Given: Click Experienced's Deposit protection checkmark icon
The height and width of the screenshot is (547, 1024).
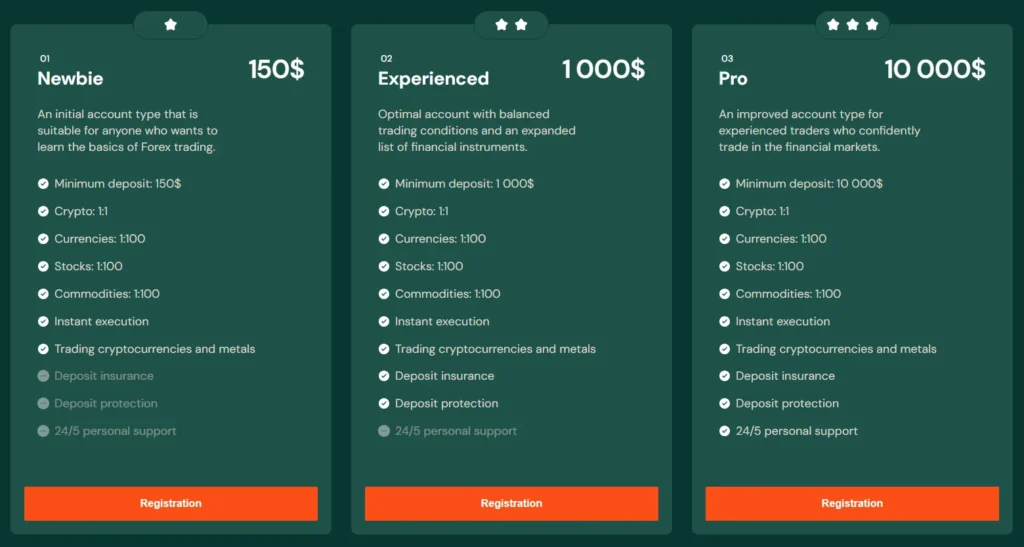Looking at the screenshot, I should [384, 404].
